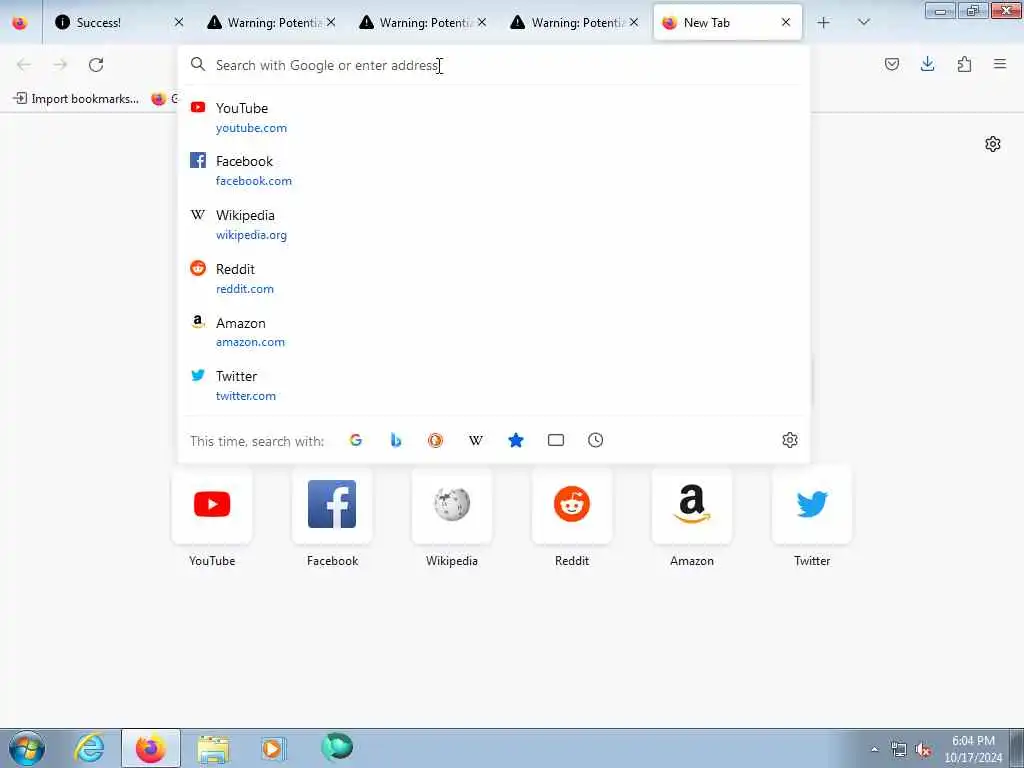Image resolution: width=1024 pixels, height=768 pixels.
Task: Close the second Warning: Potential tab
Action: 482,22
